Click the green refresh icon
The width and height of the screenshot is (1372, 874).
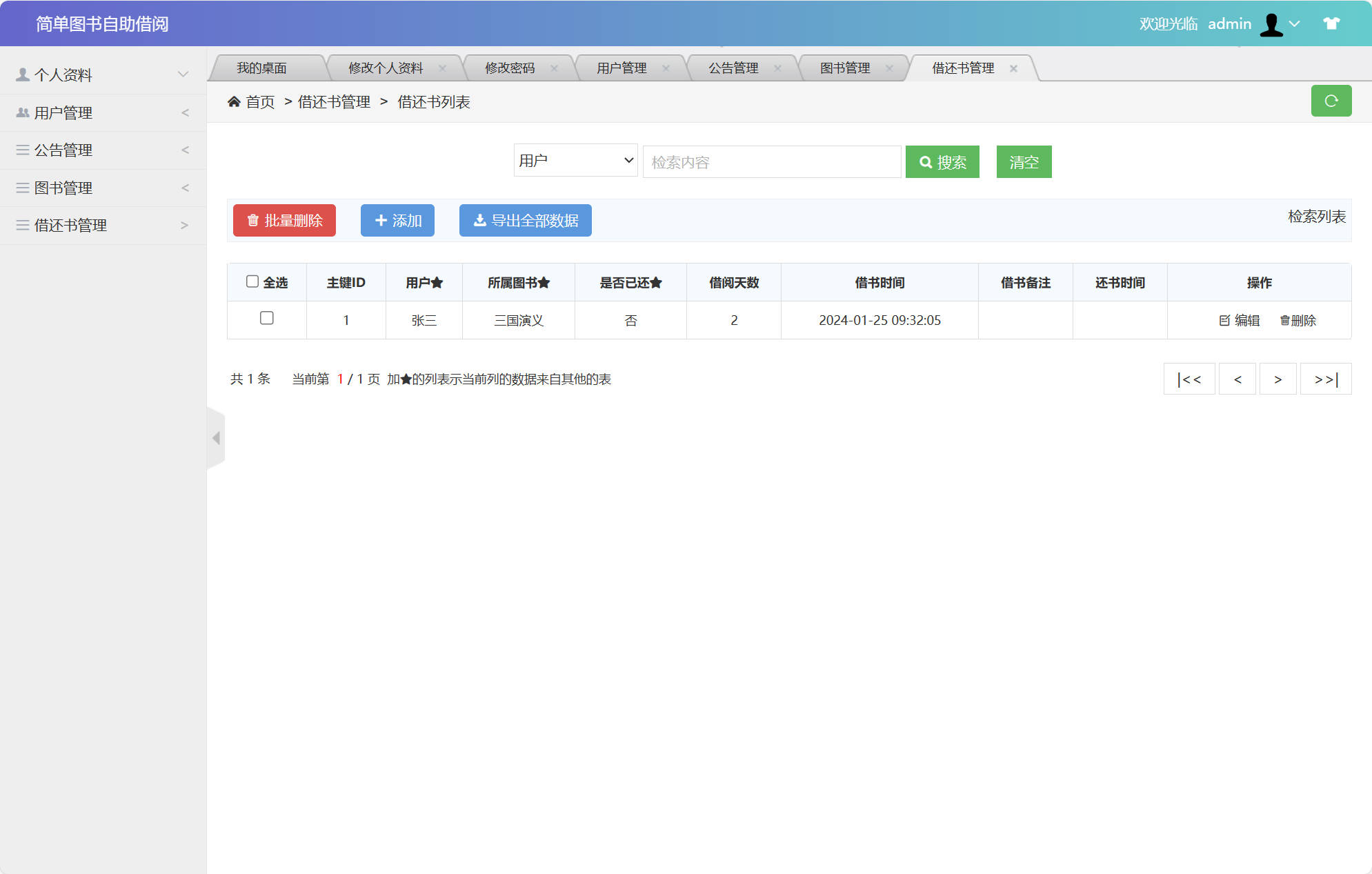(x=1331, y=101)
